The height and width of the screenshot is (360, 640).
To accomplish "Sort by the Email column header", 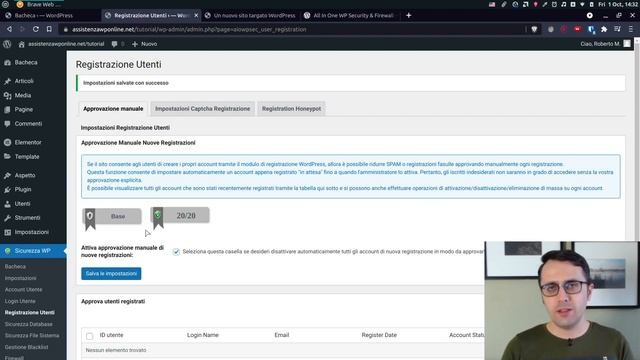I will 282,335.
